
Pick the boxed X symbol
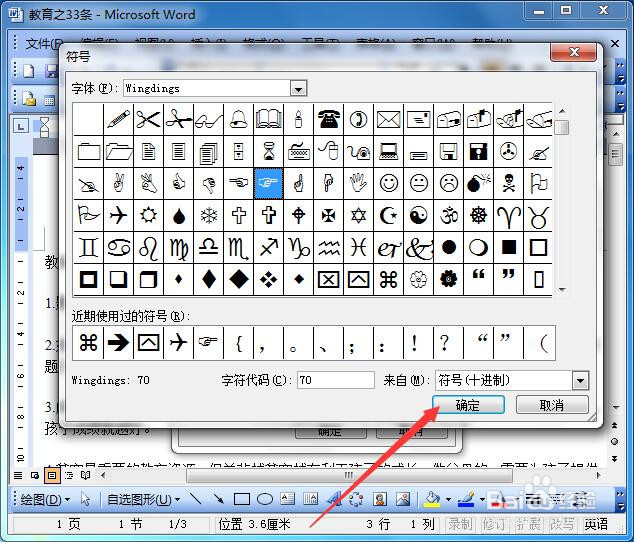coord(328,279)
